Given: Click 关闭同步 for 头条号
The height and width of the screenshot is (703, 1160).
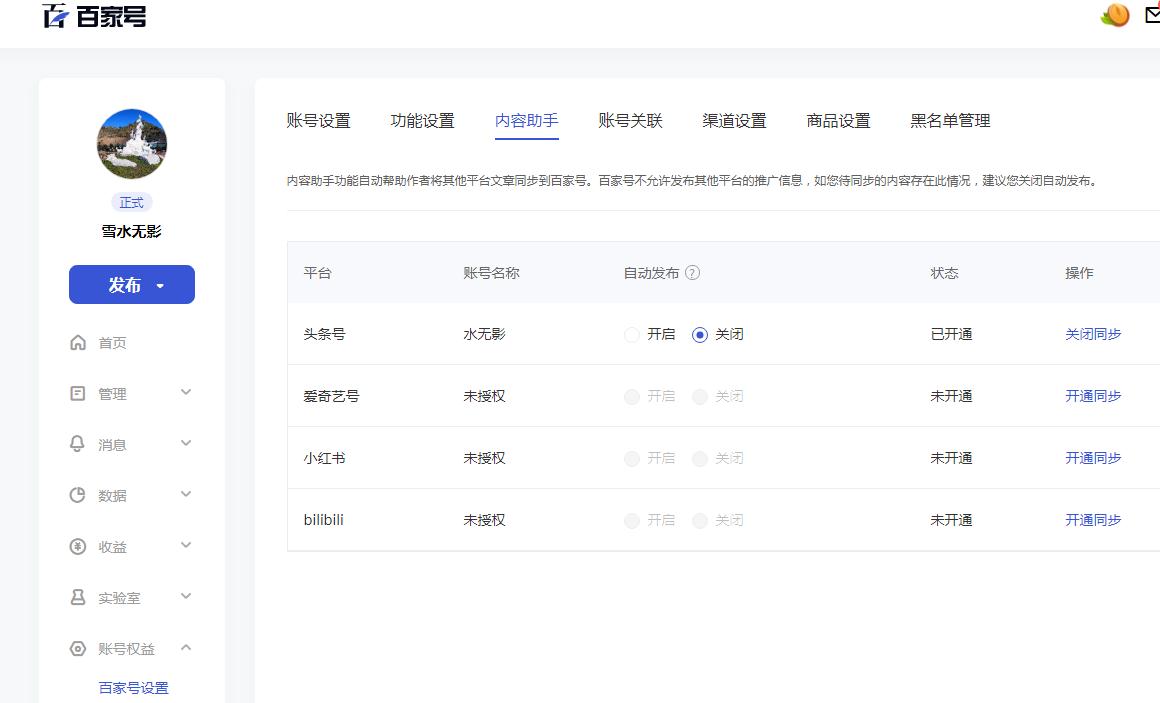Looking at the screenshot, I should coord(1093,334).
